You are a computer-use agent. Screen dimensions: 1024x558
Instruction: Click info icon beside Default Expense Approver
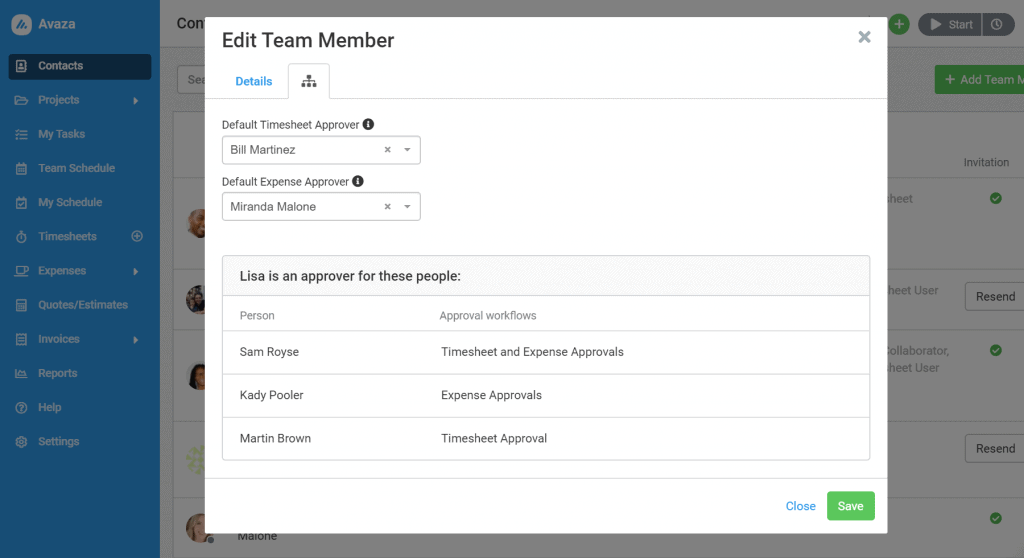point(358,182)
